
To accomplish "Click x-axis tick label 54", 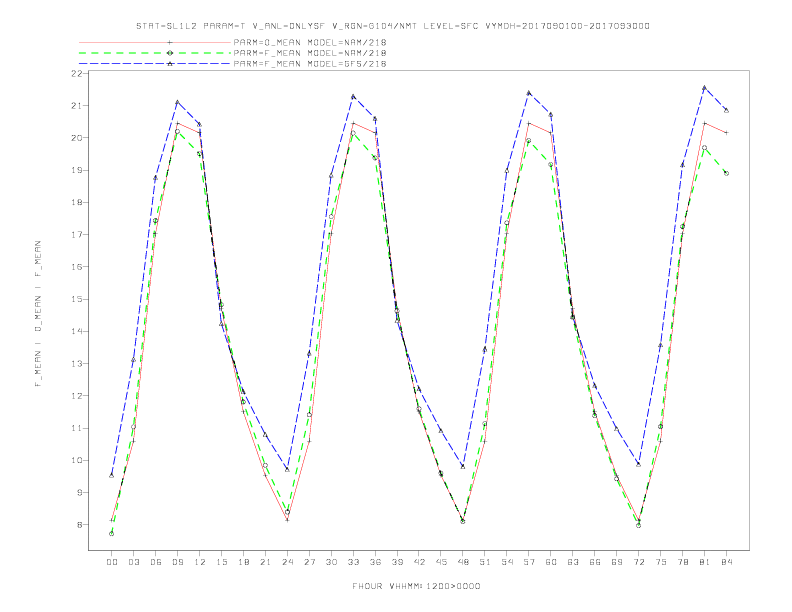I will pyautogui.click(x=507, y=562).
